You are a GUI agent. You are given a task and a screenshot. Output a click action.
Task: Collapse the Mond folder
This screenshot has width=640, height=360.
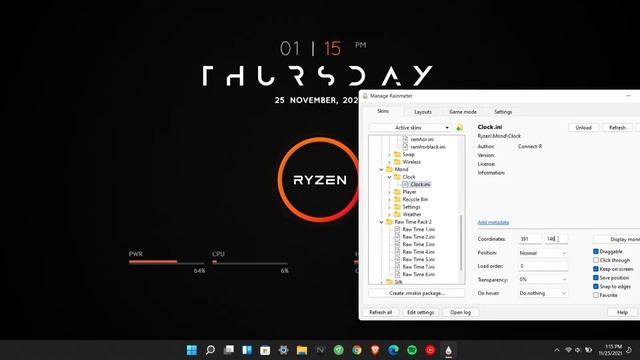pos(381,169)
